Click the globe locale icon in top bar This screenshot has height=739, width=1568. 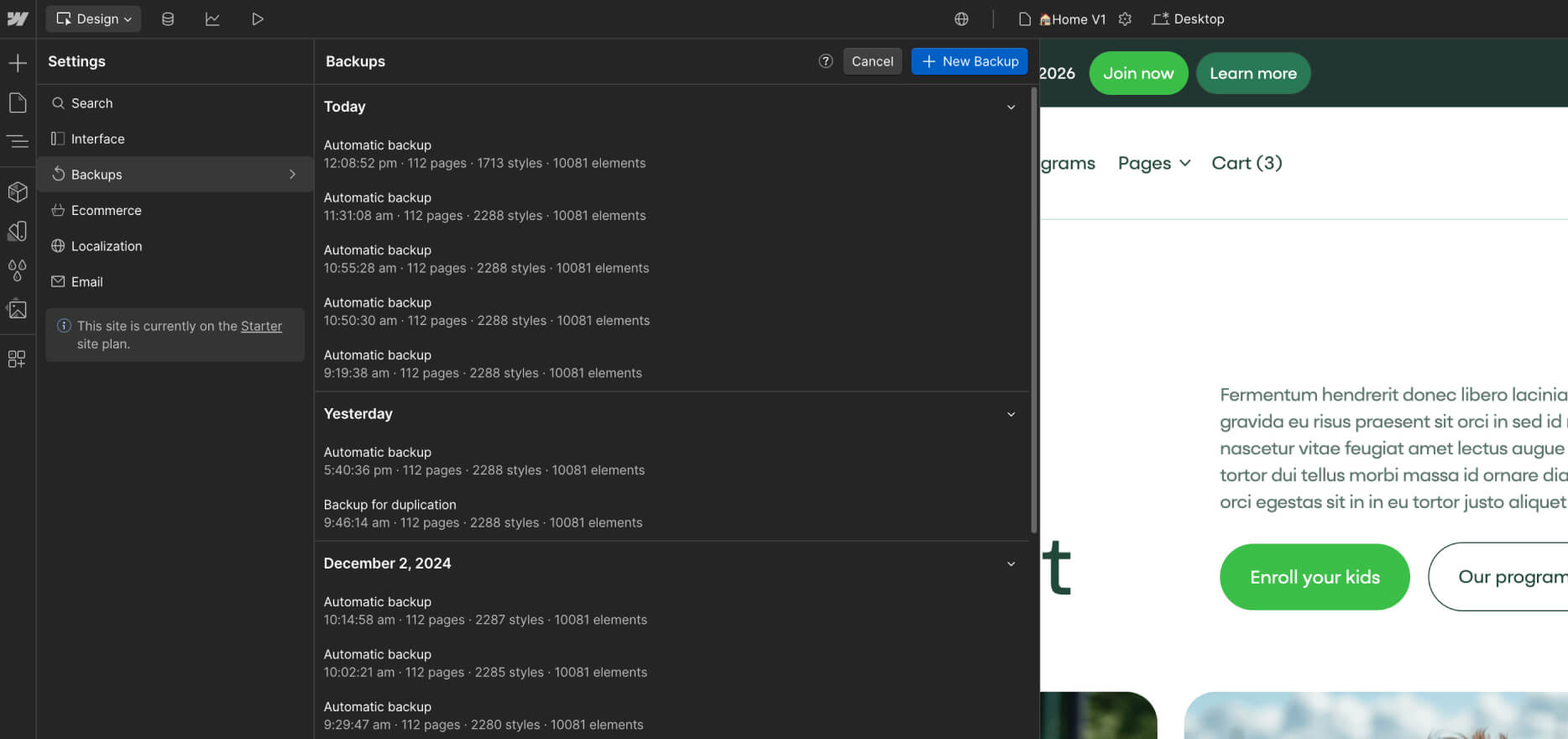(x=961, y=18)
